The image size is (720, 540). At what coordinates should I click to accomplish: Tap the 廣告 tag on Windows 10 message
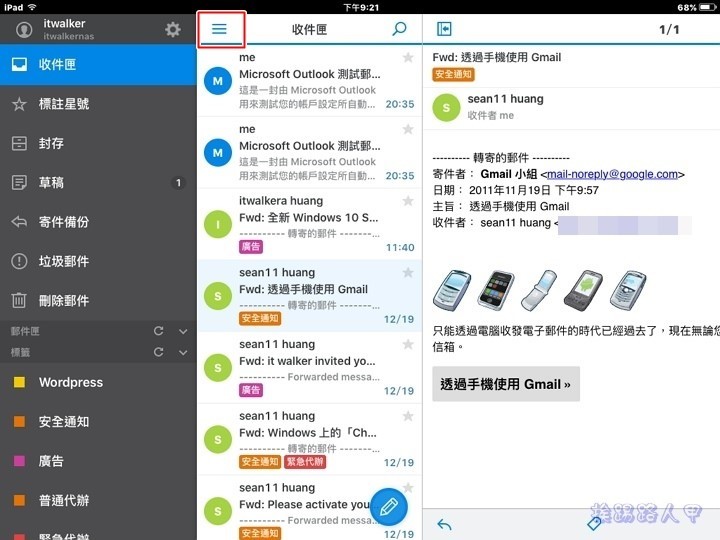pos(251,247)
